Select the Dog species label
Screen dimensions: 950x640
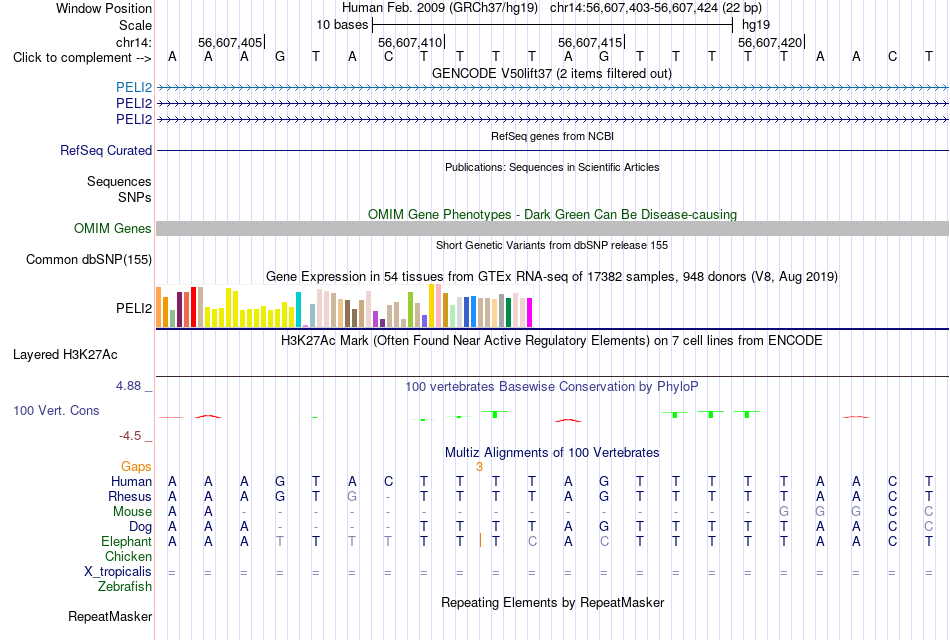tap(141, 527)
